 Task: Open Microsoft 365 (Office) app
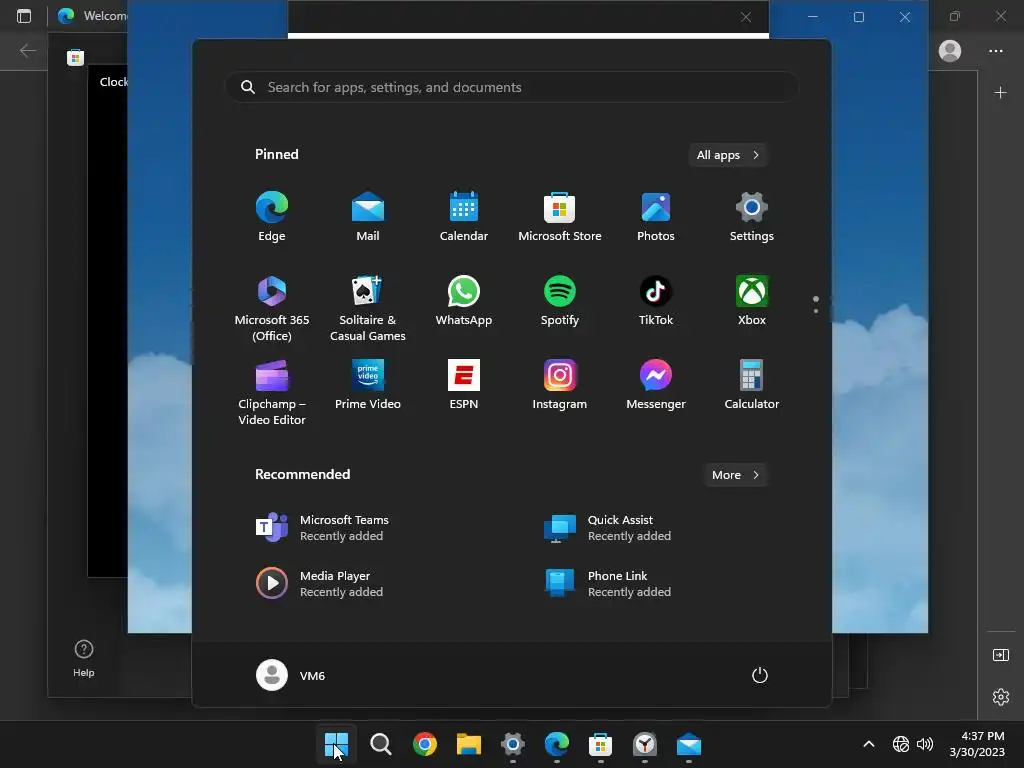coord(272,308)
